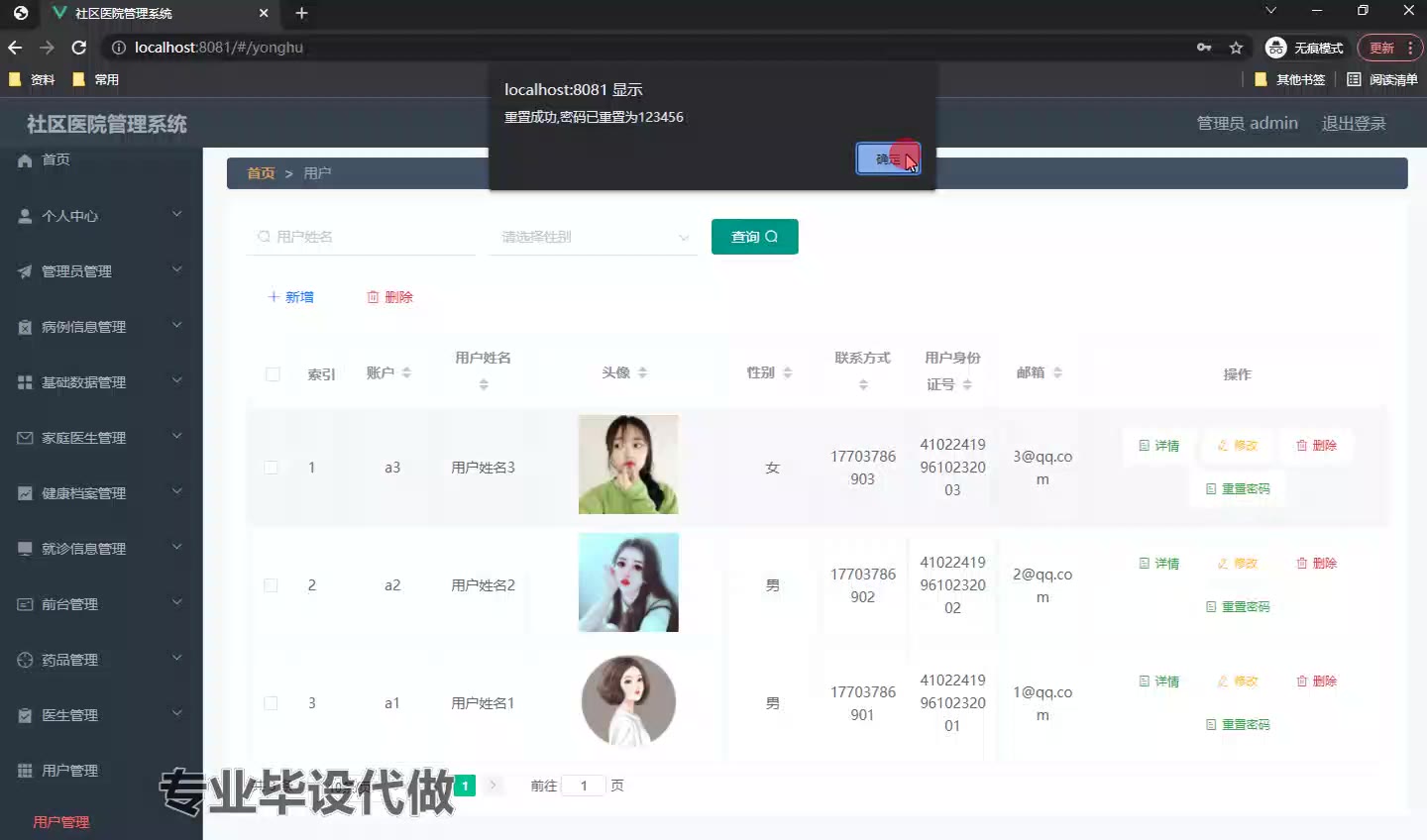Screen dimensions: 1427x840
Task: Click the page jump number input
Action: click(584, 786)
